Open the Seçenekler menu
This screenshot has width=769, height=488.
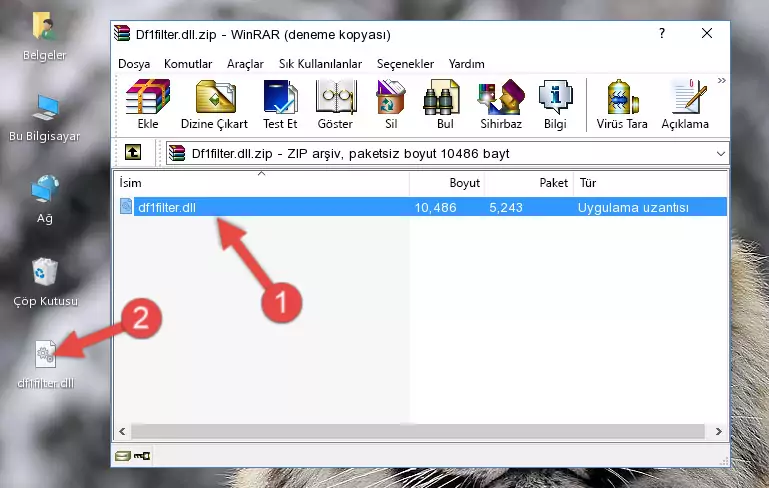pos(405,64)
